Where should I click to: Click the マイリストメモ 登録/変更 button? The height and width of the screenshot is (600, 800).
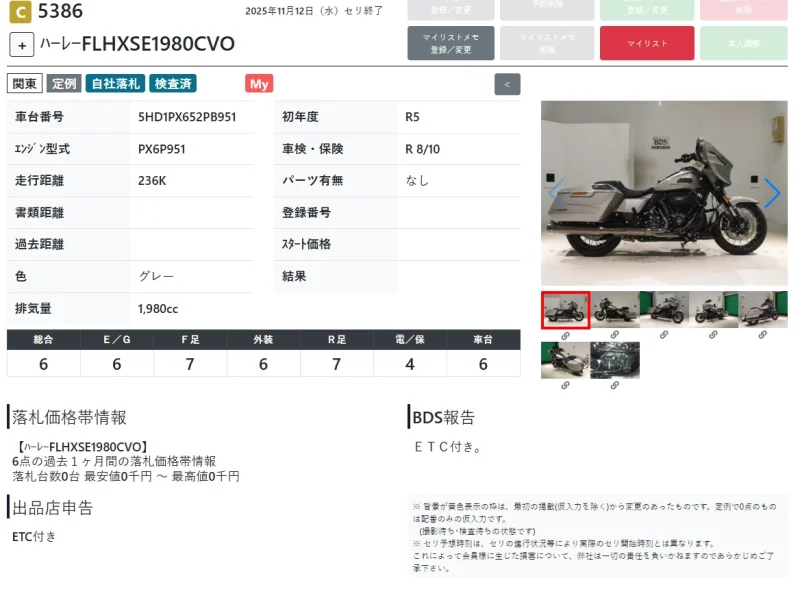[x=451, y=43]
